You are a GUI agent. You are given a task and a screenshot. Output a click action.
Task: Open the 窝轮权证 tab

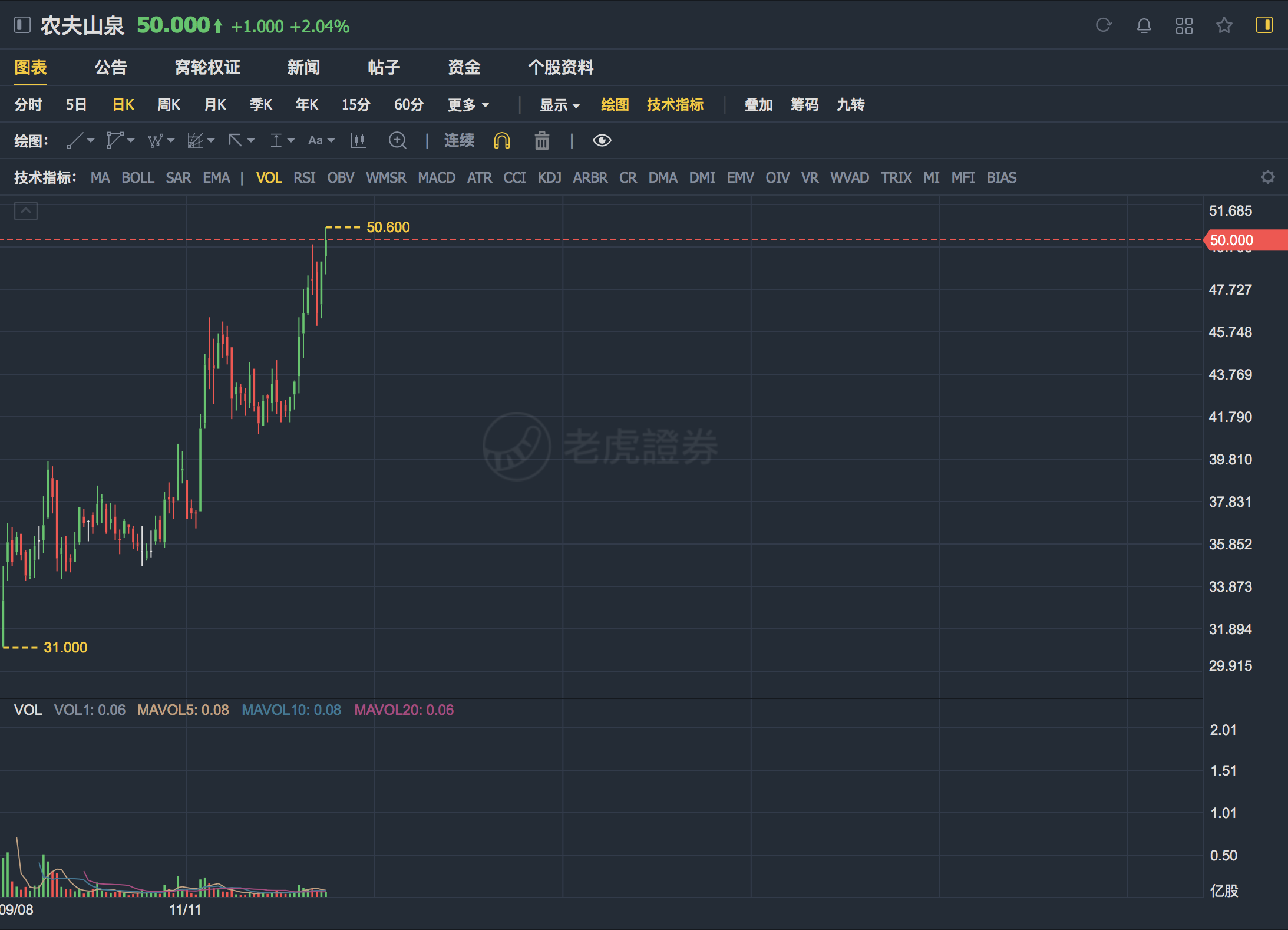[207, 67]
